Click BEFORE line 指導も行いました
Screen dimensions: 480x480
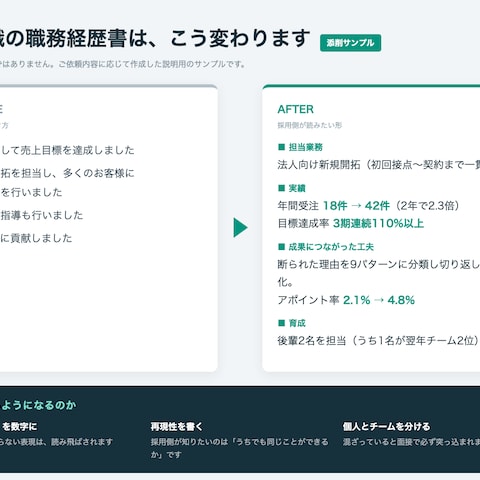pos(42,215)
